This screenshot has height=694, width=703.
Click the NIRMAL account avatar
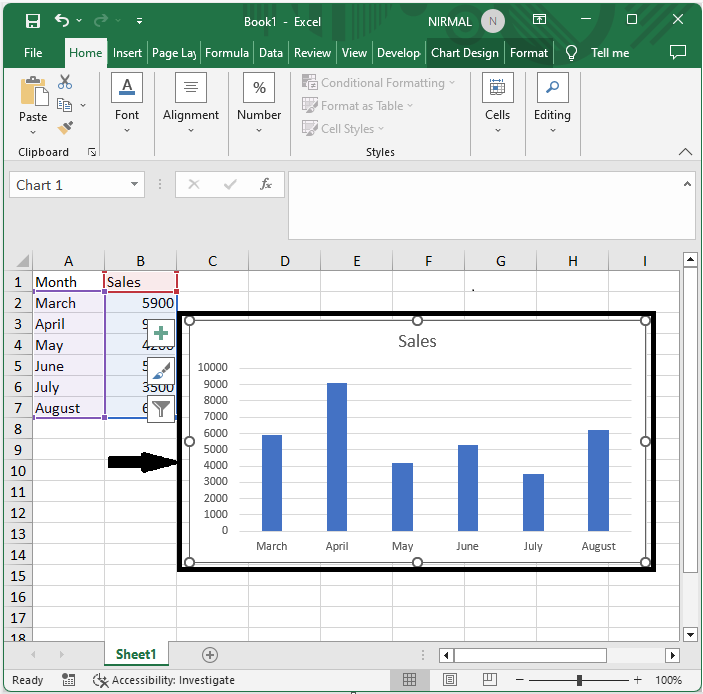coord(492,21)
